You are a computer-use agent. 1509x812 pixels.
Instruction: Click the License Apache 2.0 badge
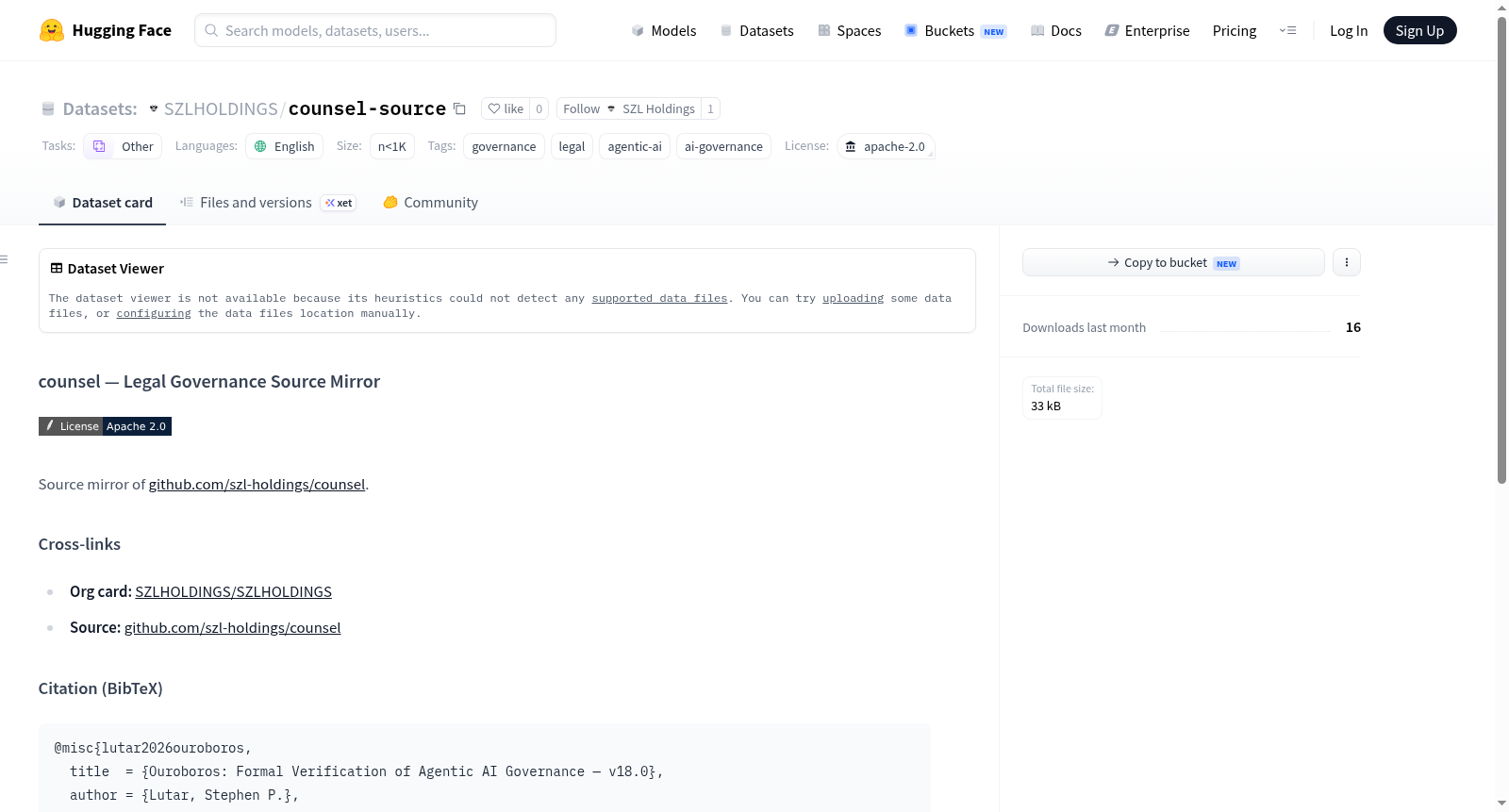105,426
